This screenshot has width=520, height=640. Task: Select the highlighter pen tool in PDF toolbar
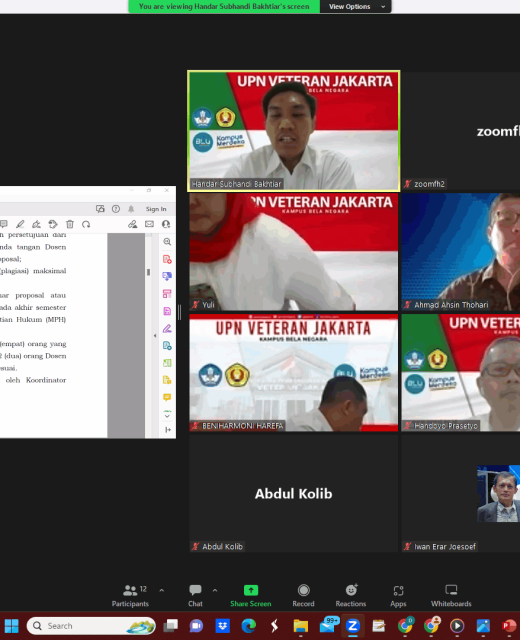point(20,224)
